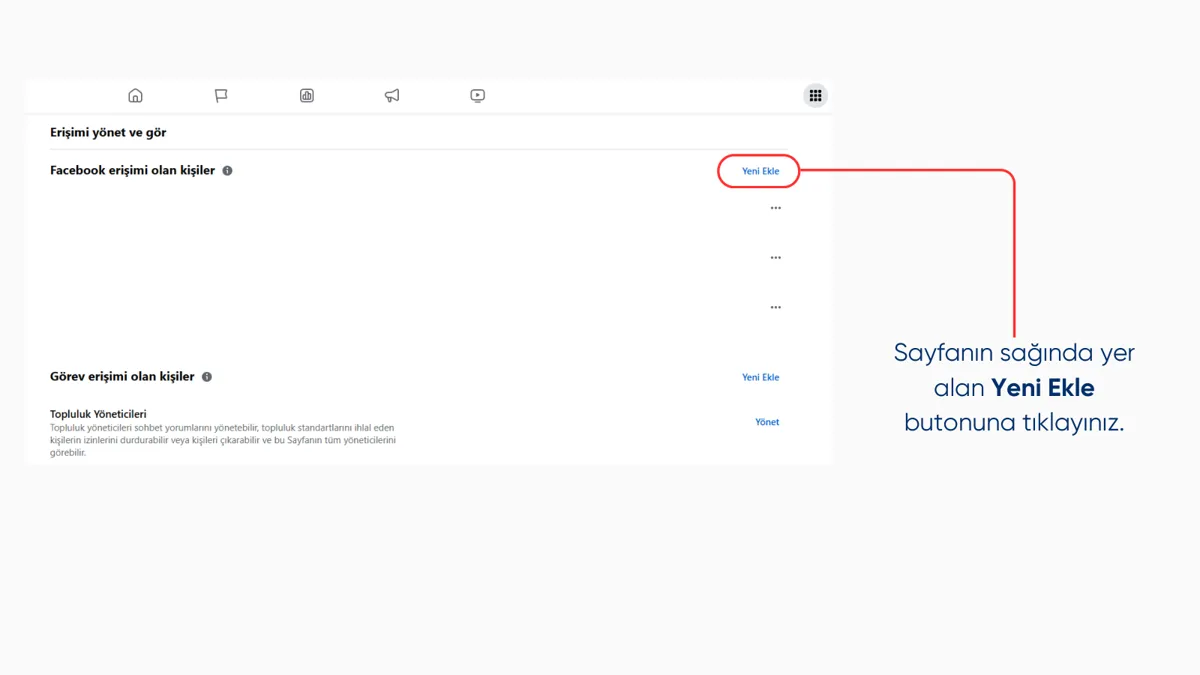Open the Insights bar chart icon
The height and width of the screenshot is (675, 1200).
click(307, 96)
